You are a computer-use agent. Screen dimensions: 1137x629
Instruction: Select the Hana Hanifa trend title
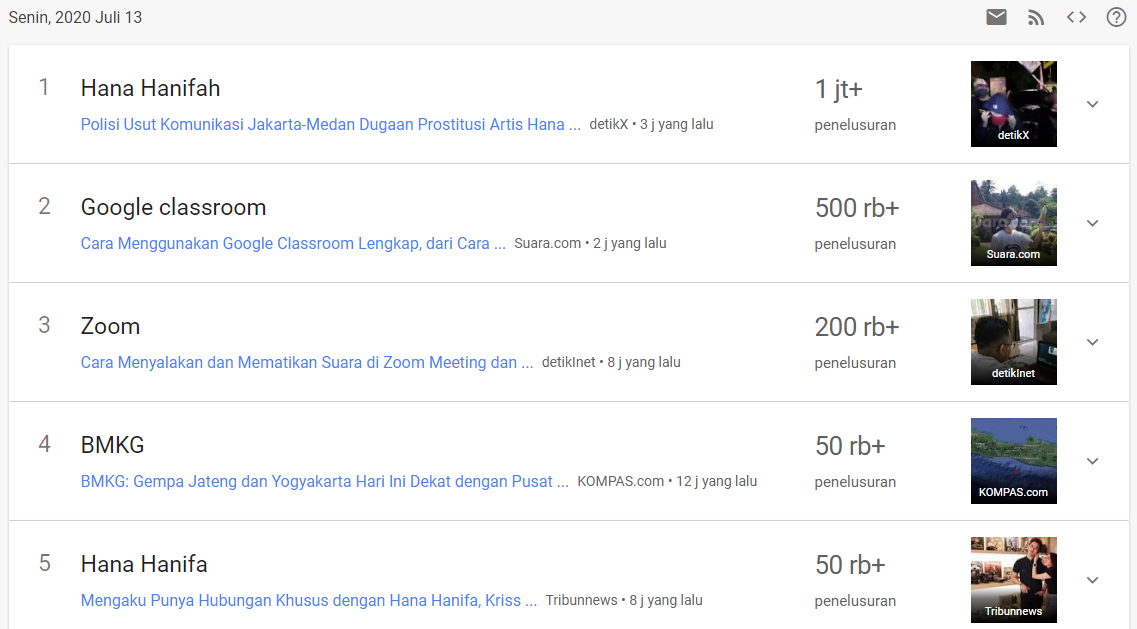point(144,564)
